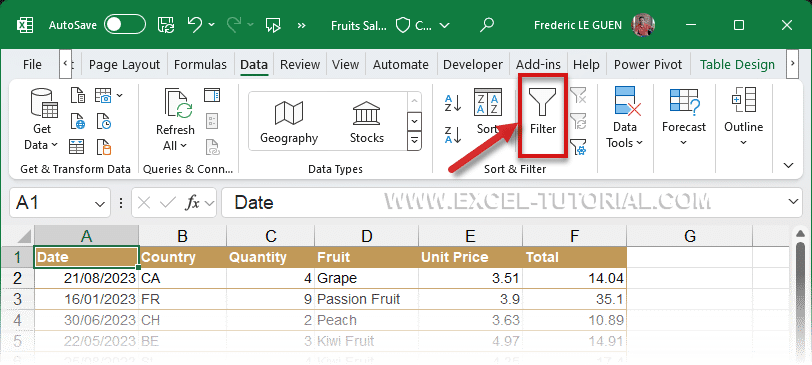Open the Power Pivot tab
Screen dimensions: 812x365
tap(648, 65)
